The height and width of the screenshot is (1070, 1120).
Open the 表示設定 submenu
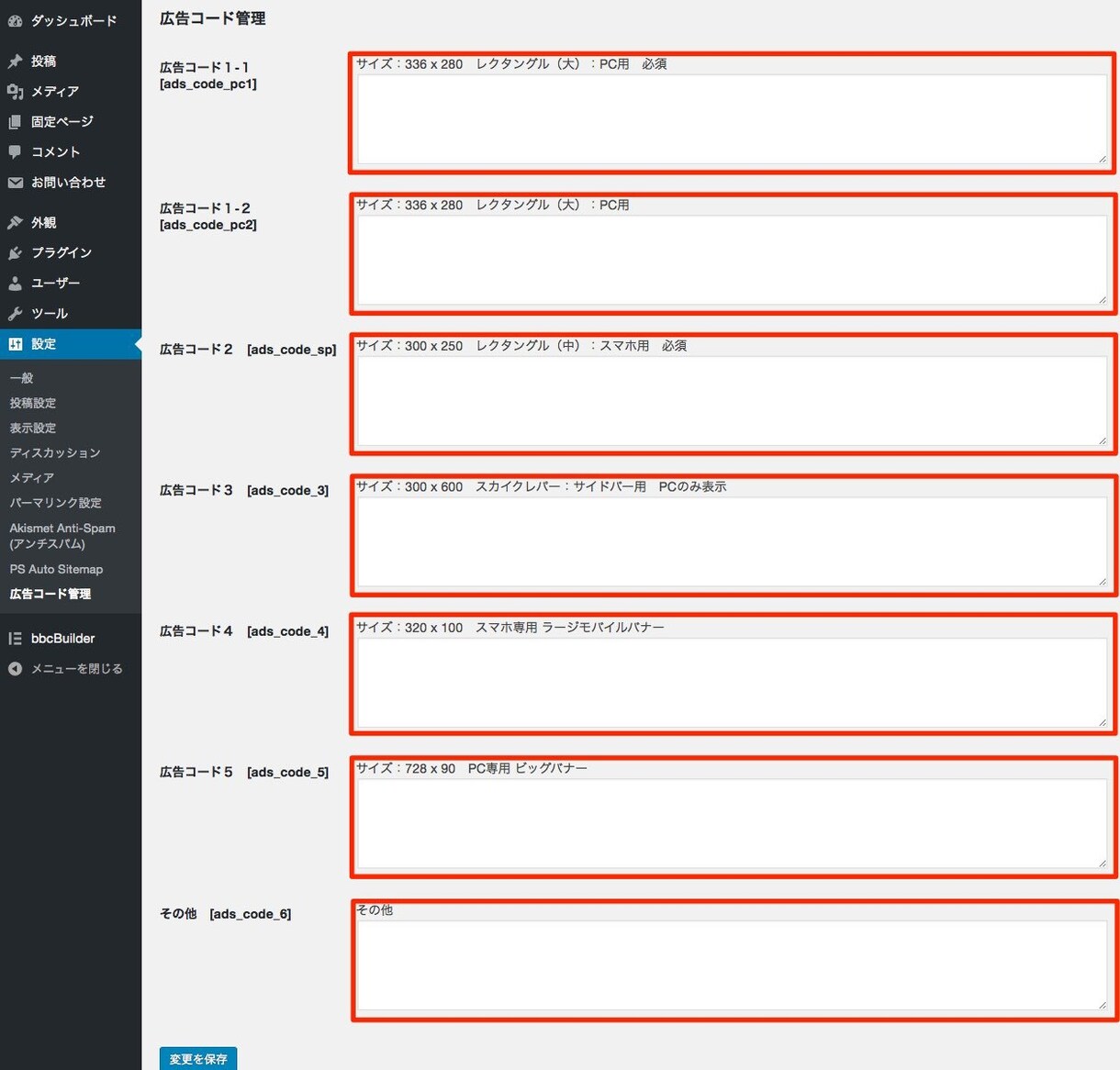tap(33, 428)
